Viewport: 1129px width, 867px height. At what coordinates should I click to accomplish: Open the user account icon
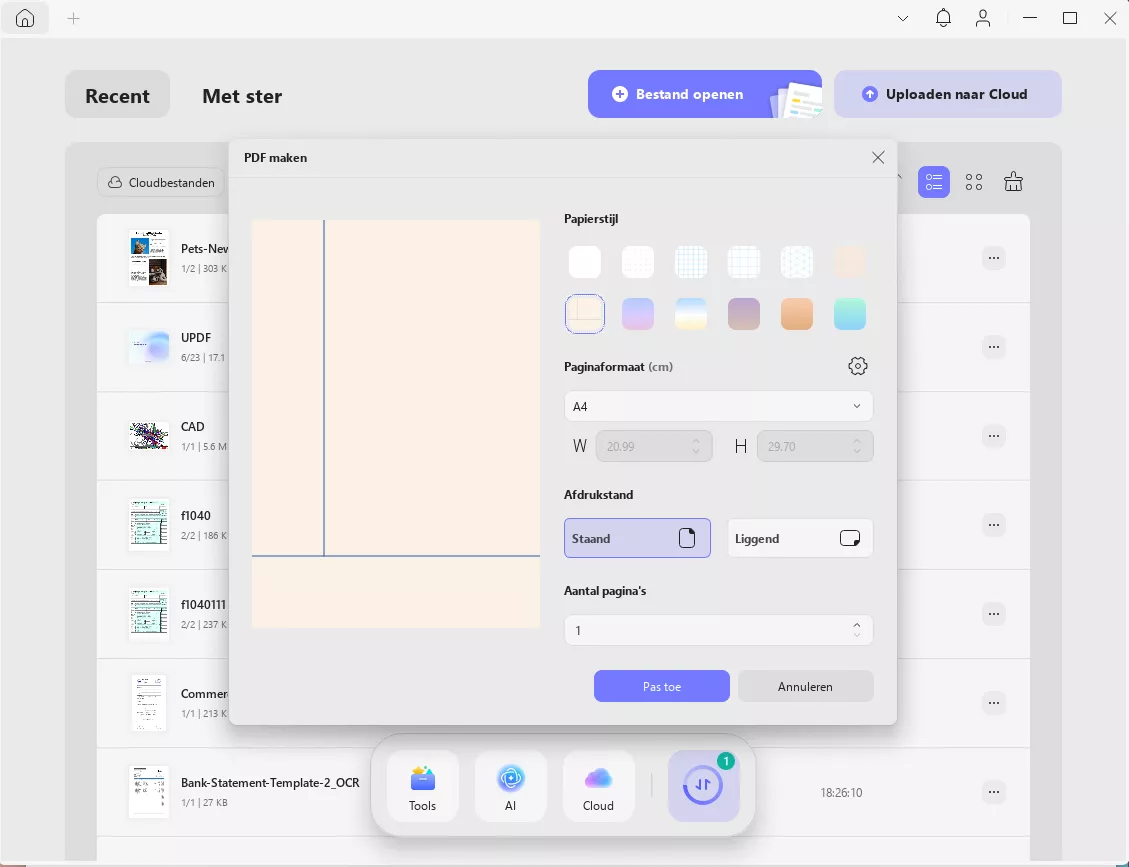pos(983,18)
